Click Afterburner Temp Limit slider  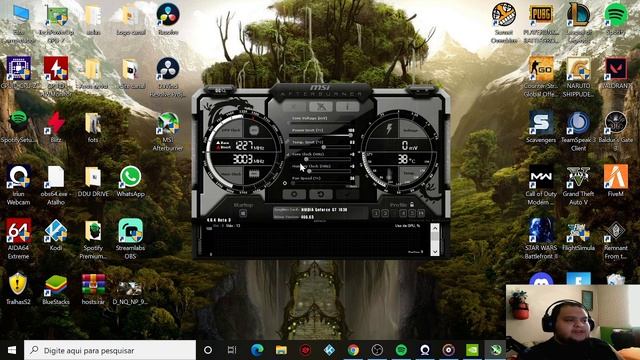point(320,147)
